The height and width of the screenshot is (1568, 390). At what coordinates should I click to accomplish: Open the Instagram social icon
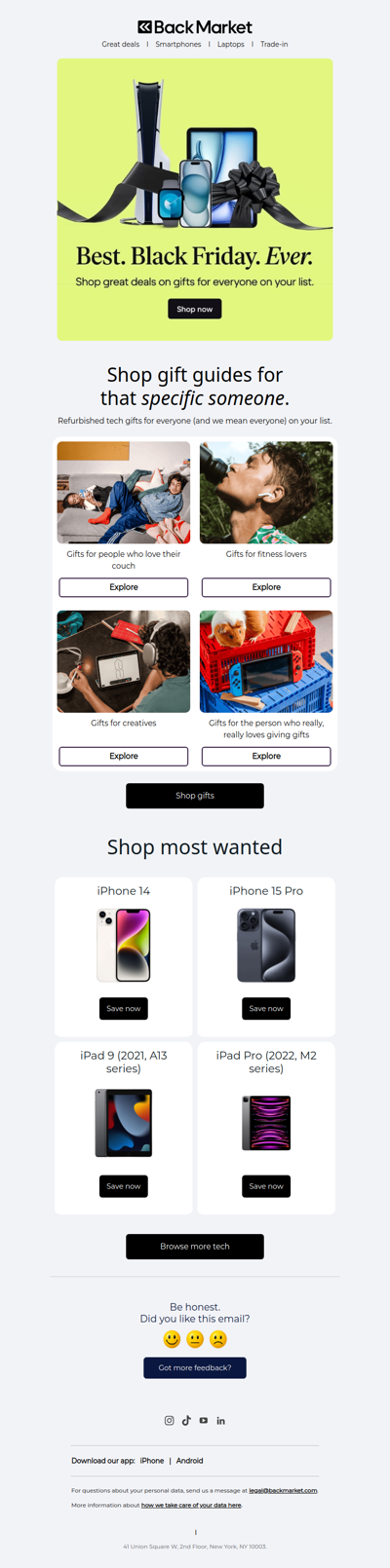(x=170, y=1421)
